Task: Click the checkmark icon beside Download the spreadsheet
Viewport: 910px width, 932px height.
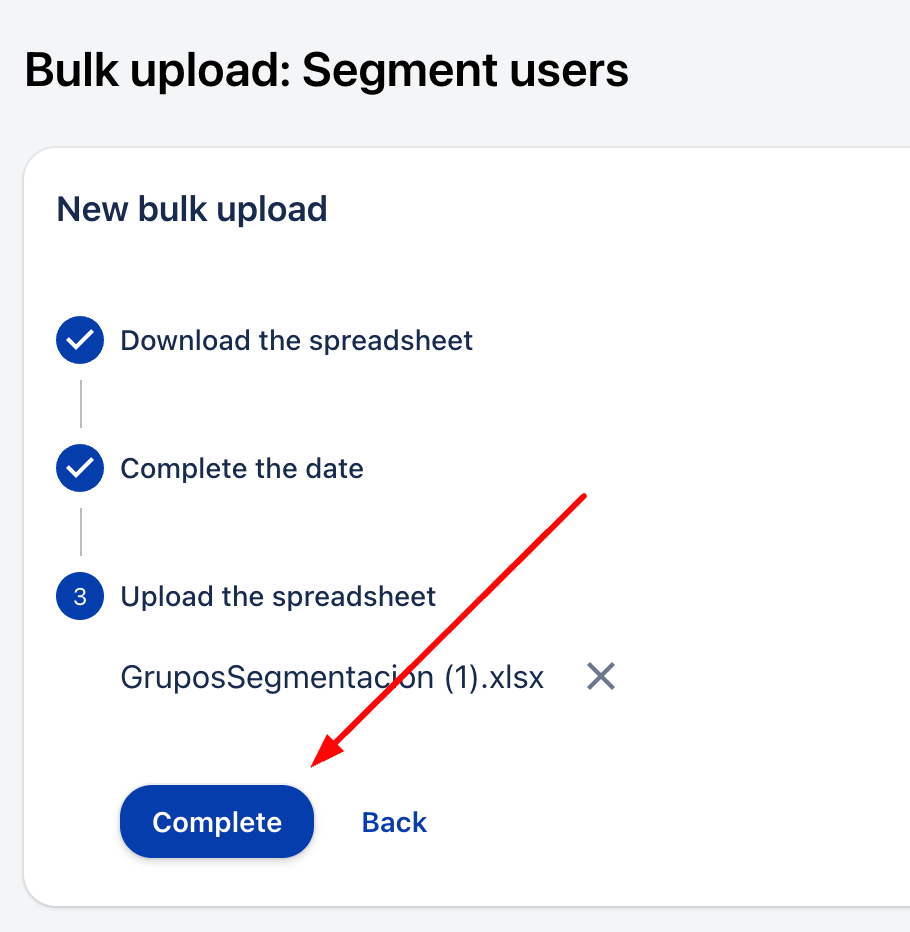Action: tap(80, 340)
